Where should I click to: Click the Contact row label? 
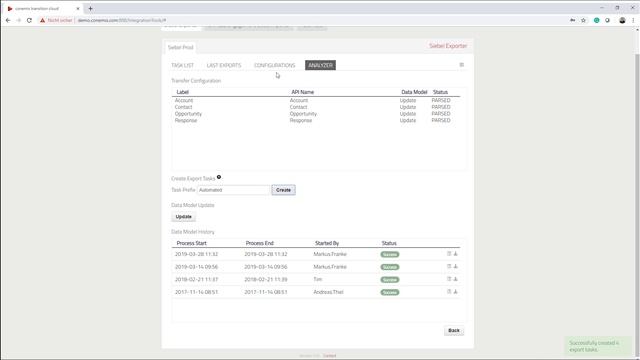[183, 107]
